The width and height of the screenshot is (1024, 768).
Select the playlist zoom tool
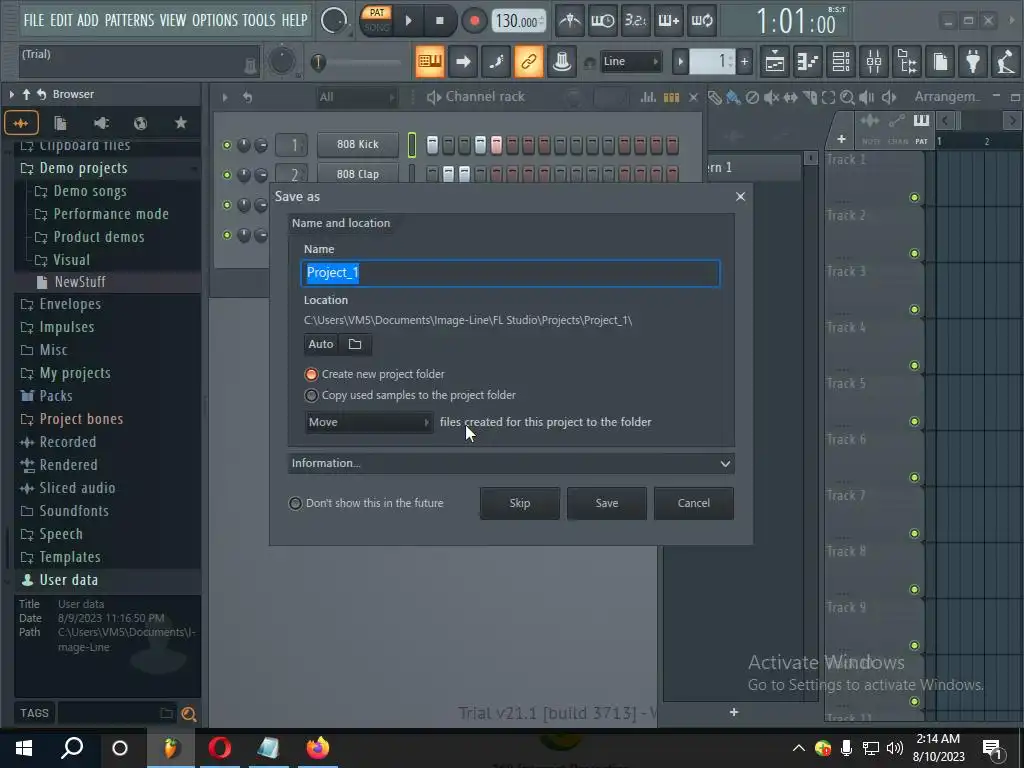pos(847,98)
